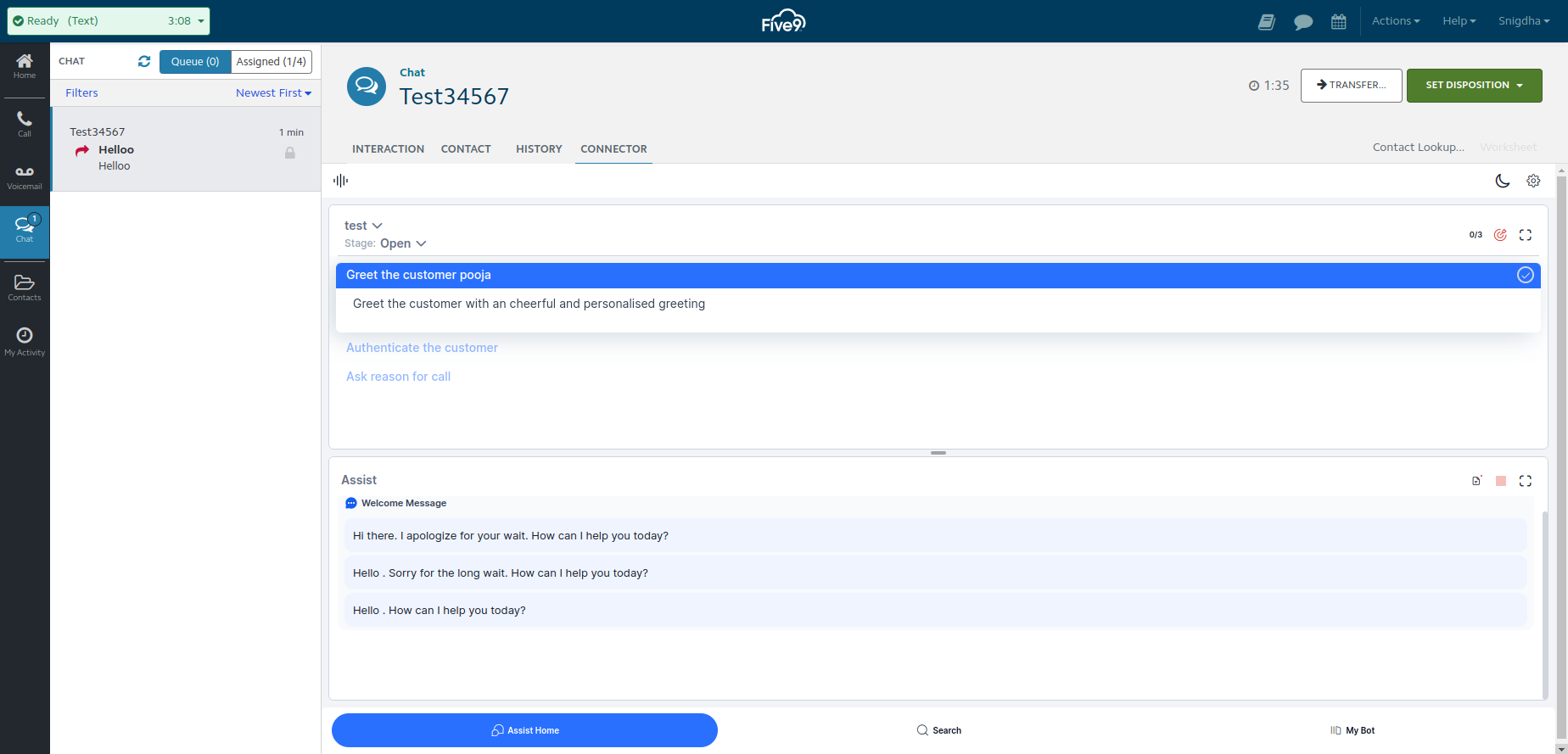Open the knowledge book icon in header
The image size is (1568, 754).
(x=1267, y=21)
